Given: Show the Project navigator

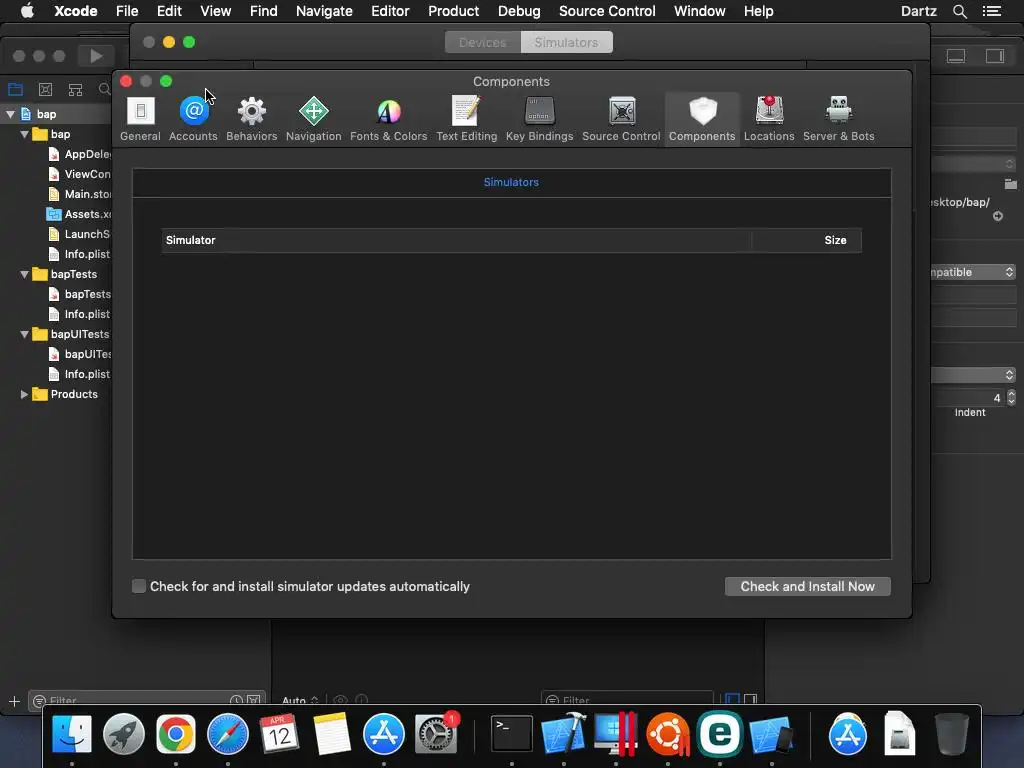Looking at the screenshot, I should click(x=15, y=89).
